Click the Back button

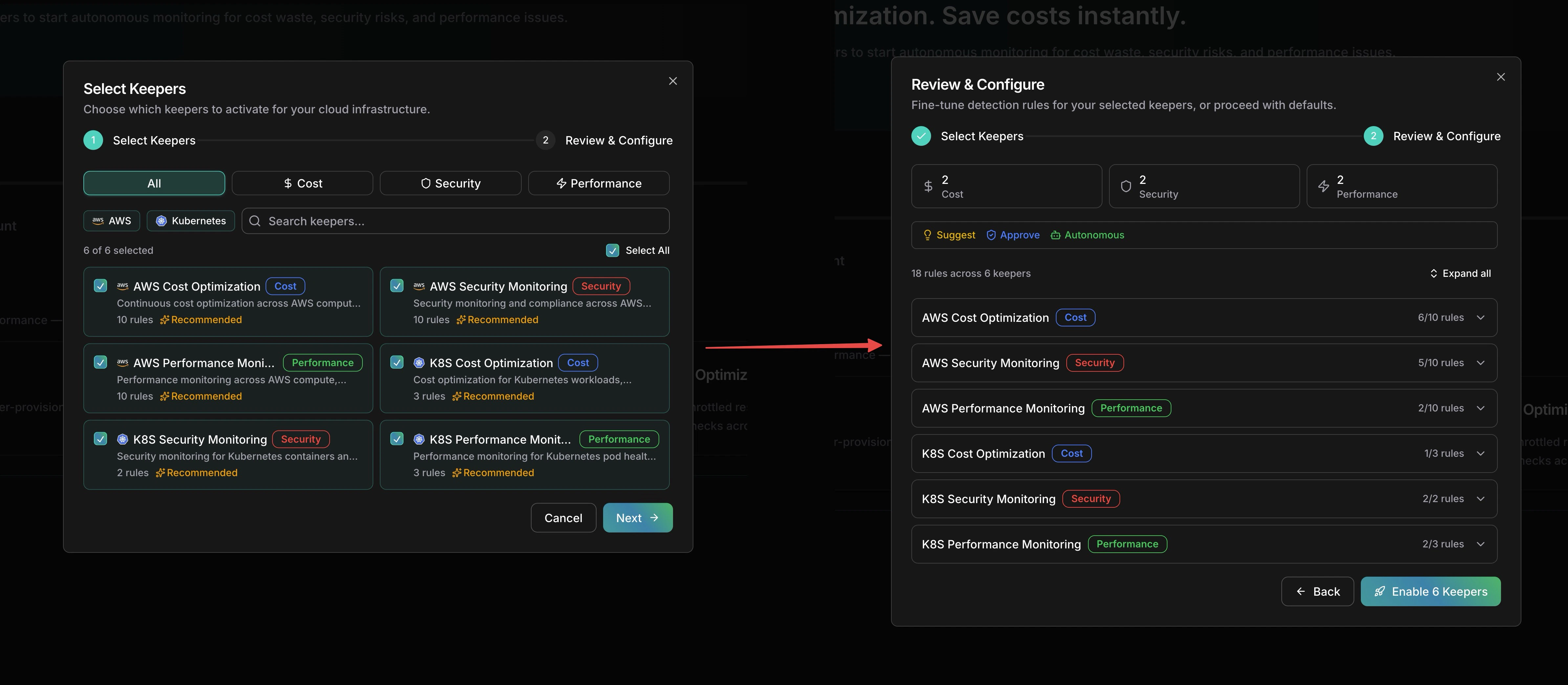(1317, 591)
